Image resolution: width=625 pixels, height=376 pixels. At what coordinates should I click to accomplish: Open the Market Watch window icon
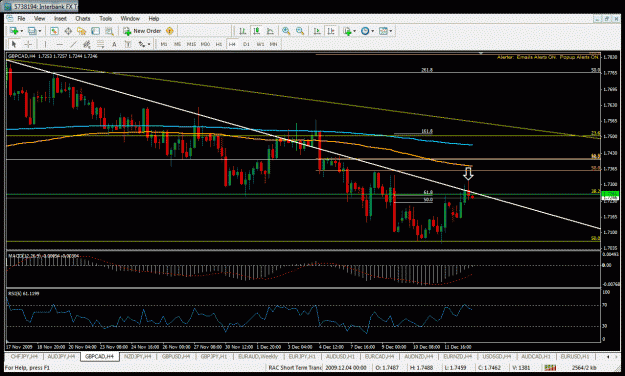(54, 31)
